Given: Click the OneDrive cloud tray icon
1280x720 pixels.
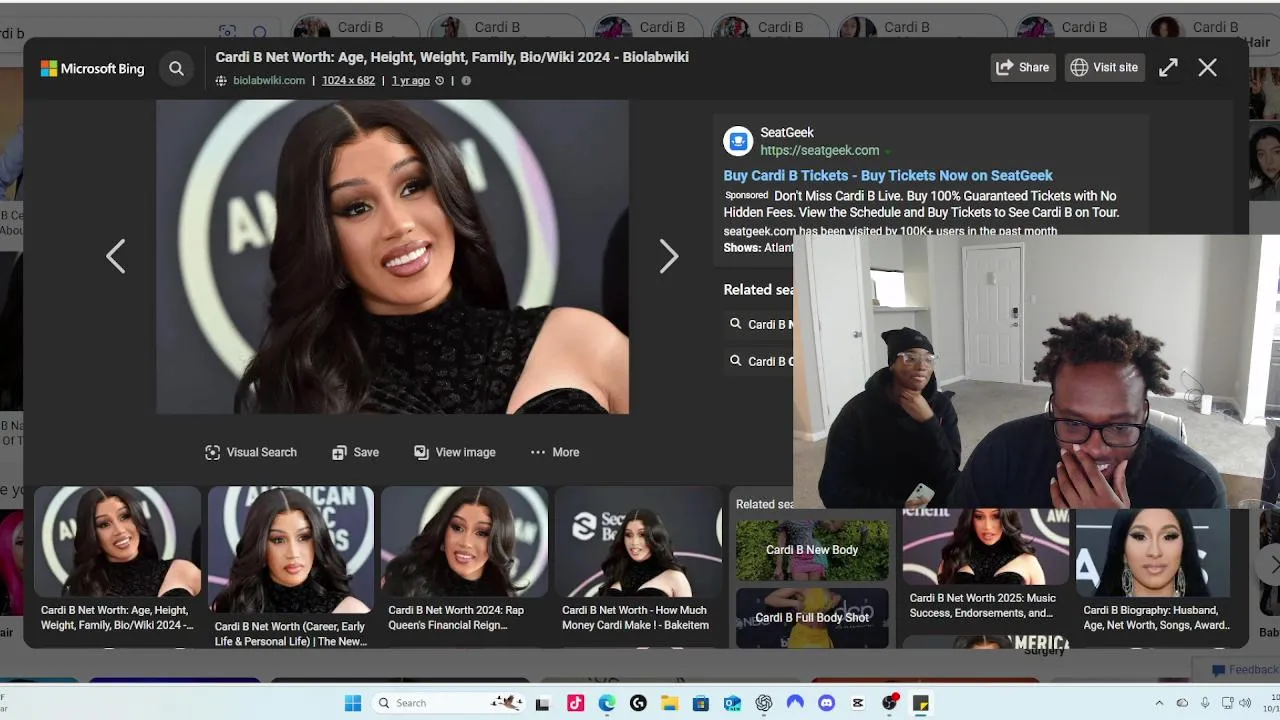Looking at the screenshot, I should click(1183, 703).
